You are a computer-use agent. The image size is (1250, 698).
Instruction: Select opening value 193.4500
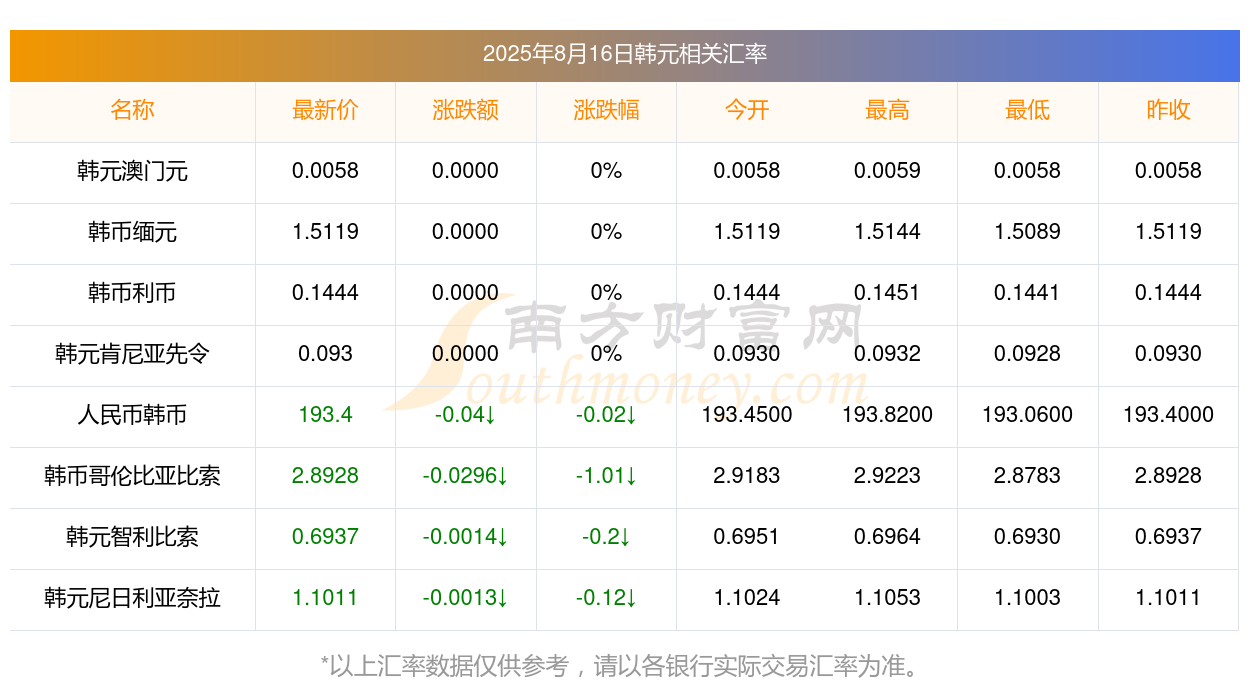747,415
